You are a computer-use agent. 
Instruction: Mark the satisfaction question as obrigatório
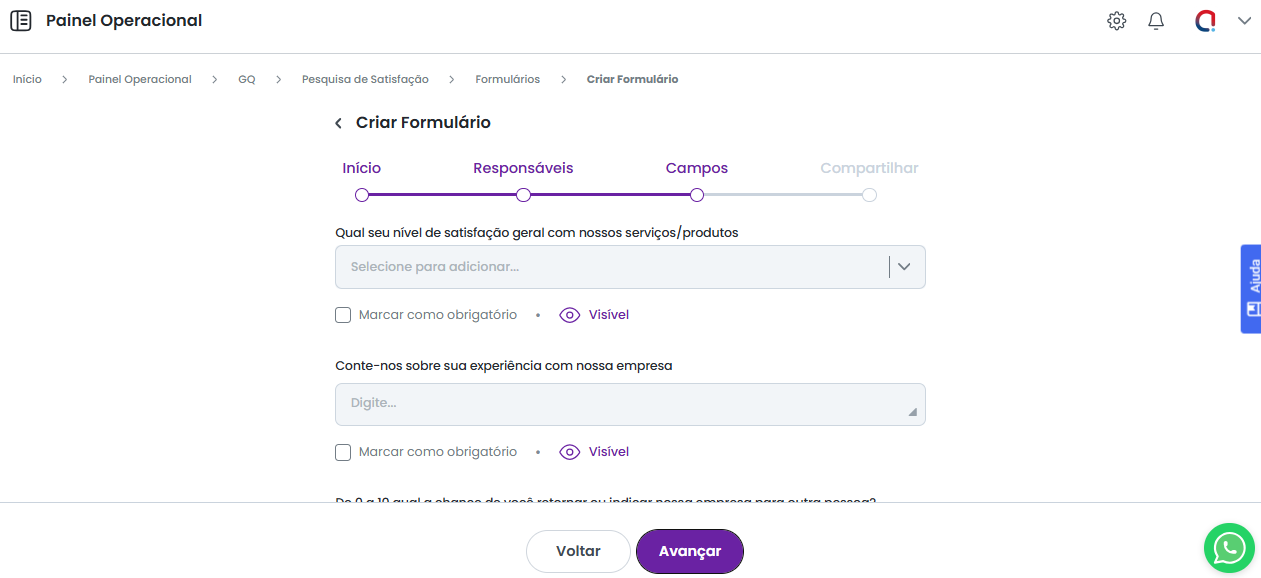(343, 315)
